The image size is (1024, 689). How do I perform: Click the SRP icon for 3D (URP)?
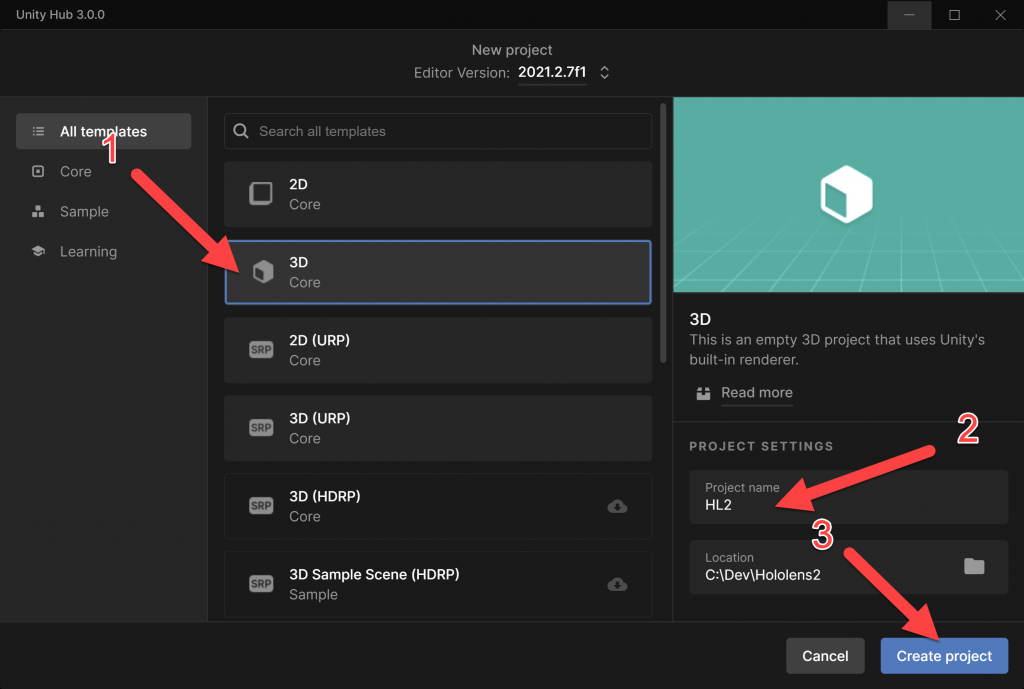point(261,428)
